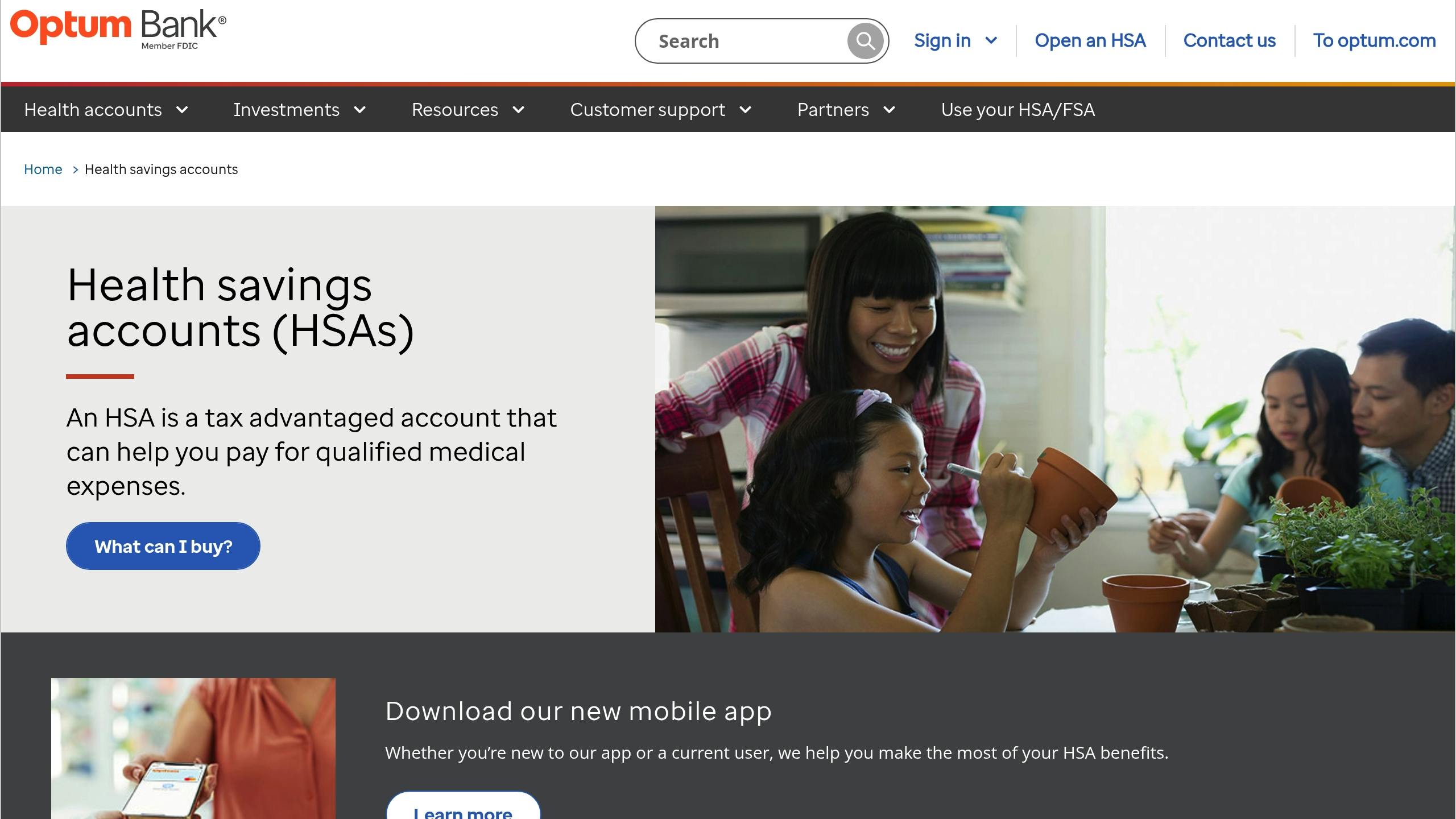The height and width of the screenshot is (819, 1456).
Task: Open Customer support dropdown chevron
Action: [x=746, y=110]
